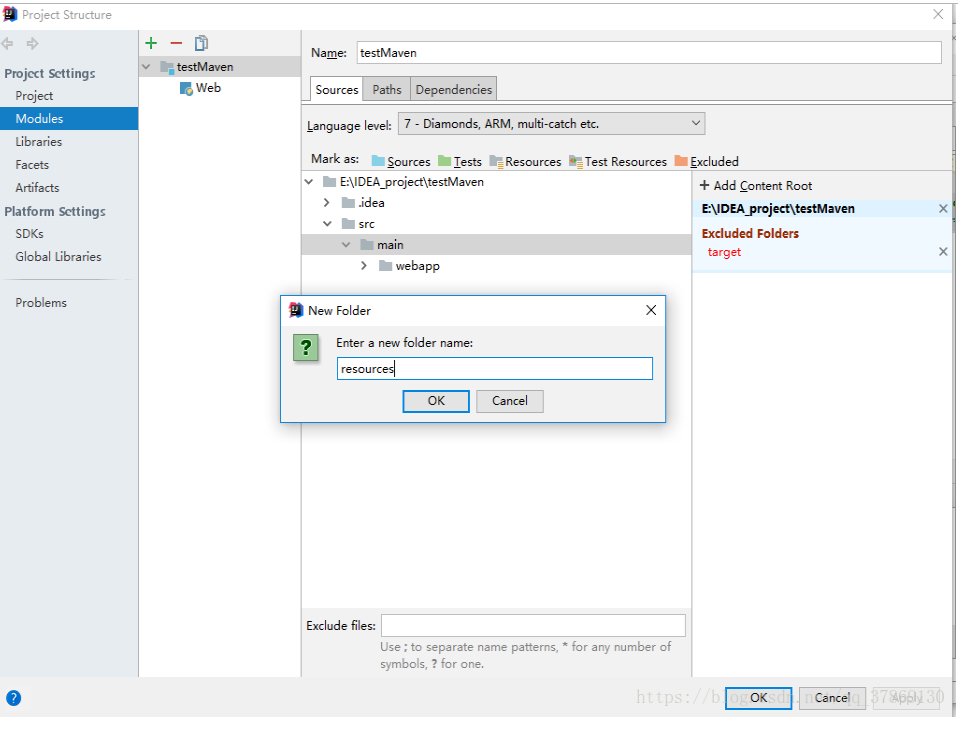Click the target excluded folder entry

pos(724,252)
